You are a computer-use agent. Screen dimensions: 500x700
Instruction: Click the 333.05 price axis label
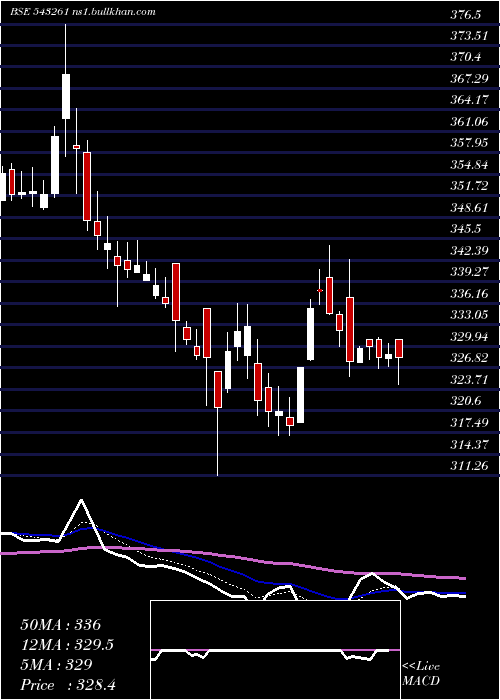pos(469,315)
